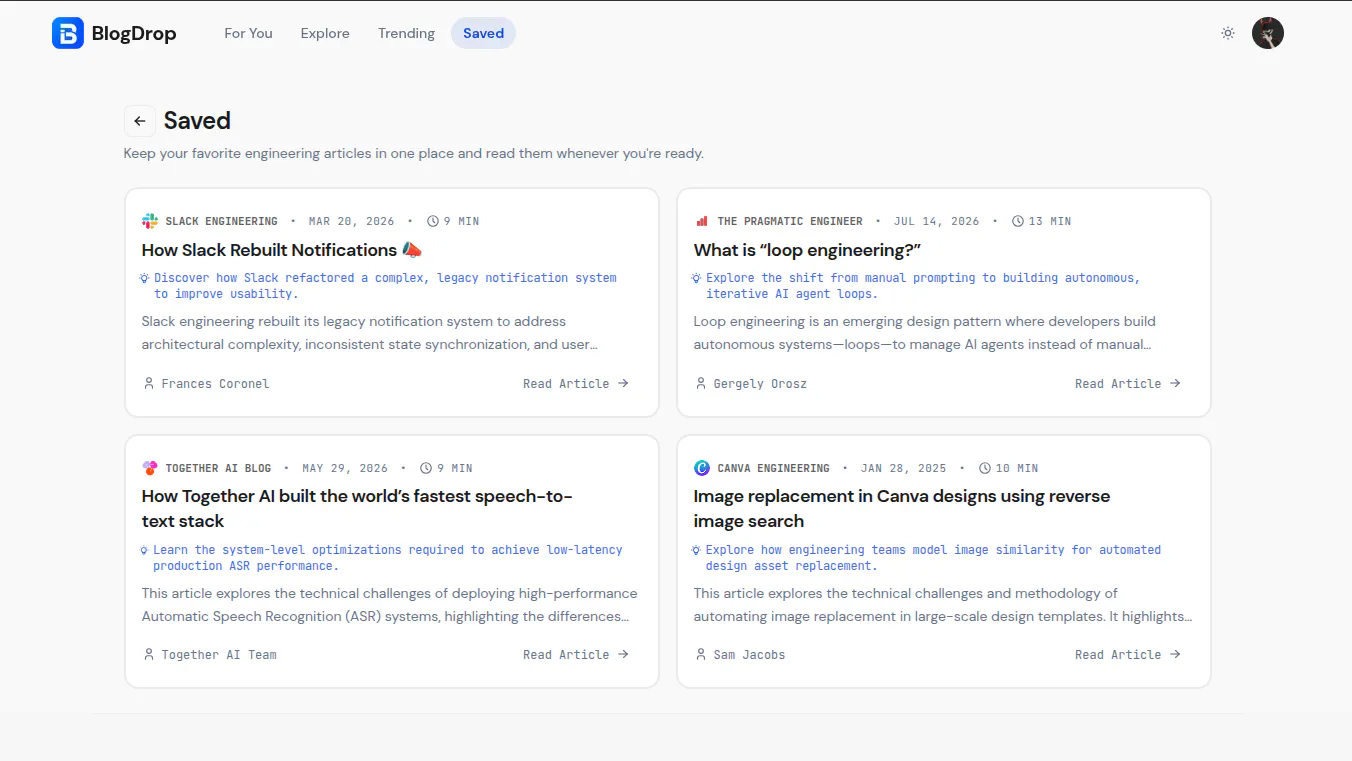1352x761 pixels.
Task: Click the BlogDrop brand name text
Action: (134, 33)
